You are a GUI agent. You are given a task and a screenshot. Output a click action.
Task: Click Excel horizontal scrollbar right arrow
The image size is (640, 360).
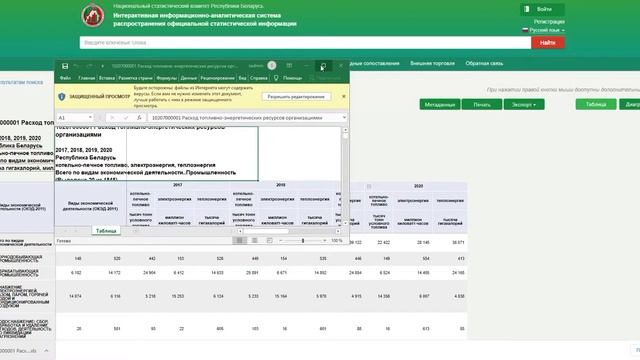[x=338, y=231]
